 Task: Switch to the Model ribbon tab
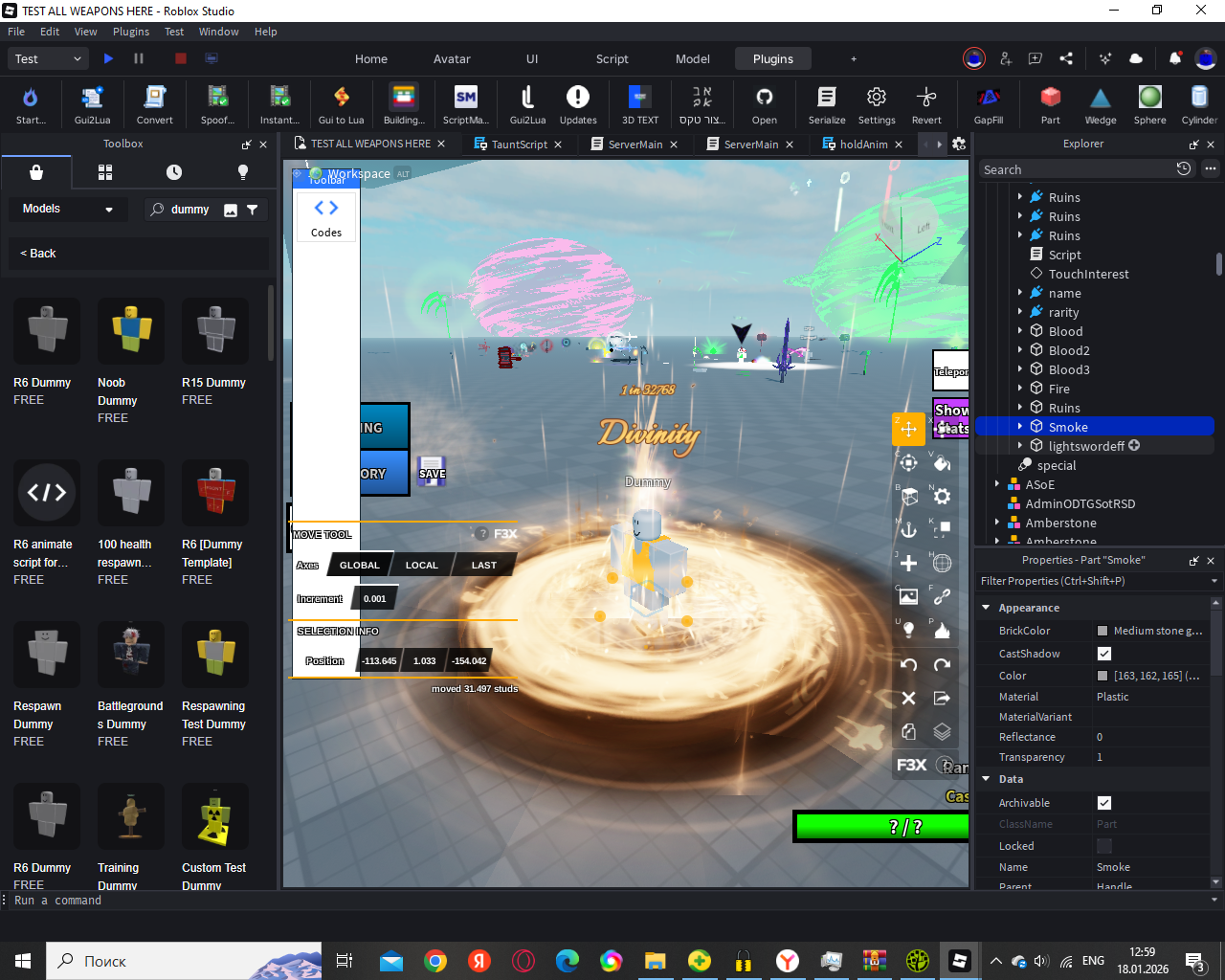693,58
